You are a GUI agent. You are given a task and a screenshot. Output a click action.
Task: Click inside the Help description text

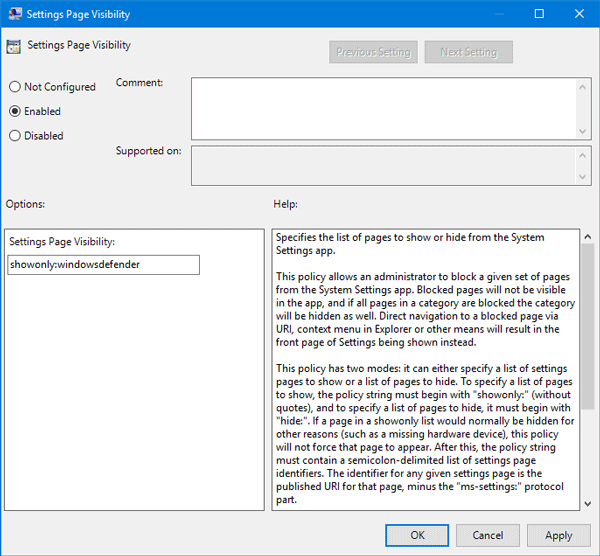click(x=420, y=380)
